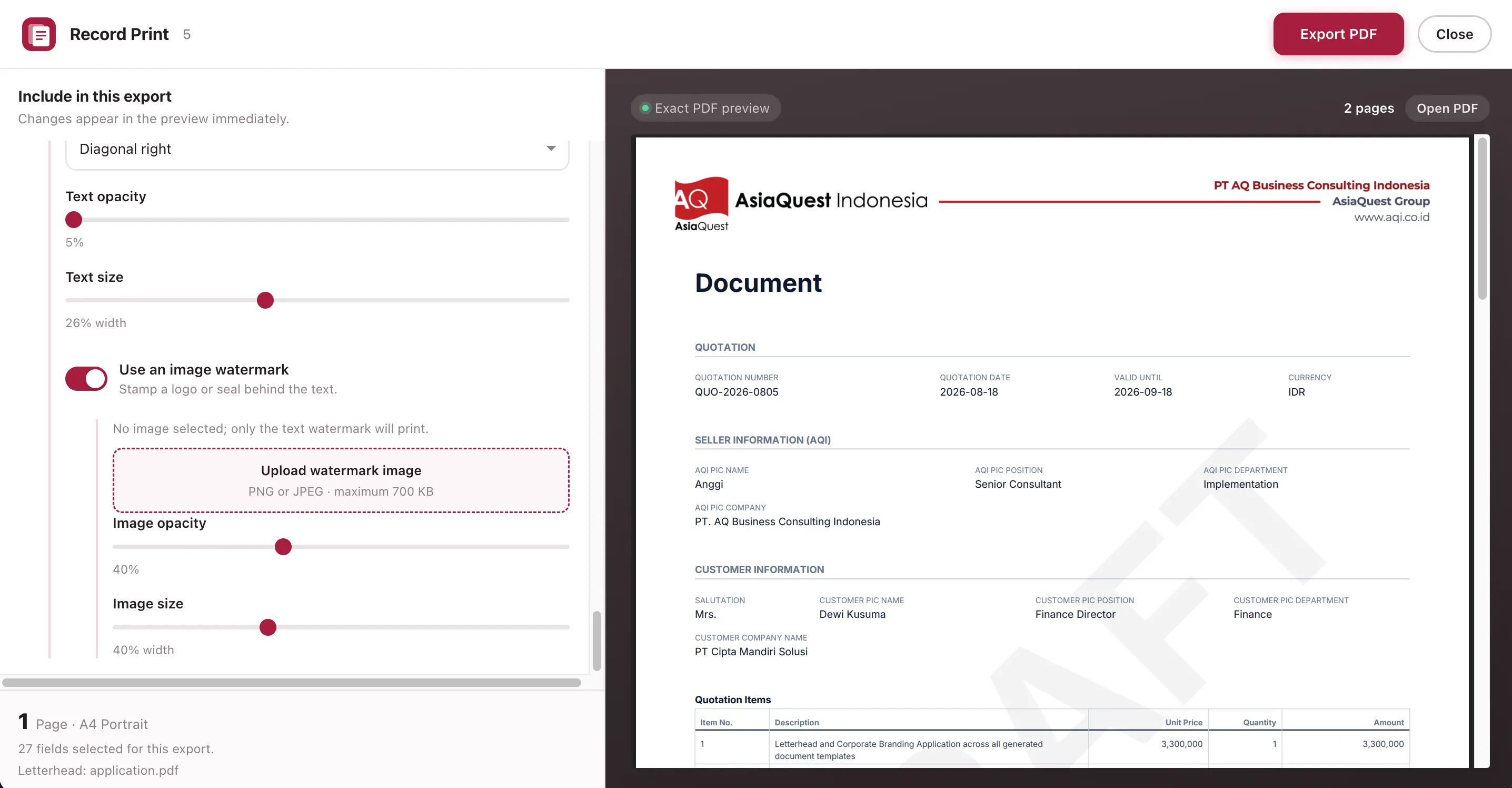Click the Image opacity slider handle
The width and height of the screenshot is (1512, 788).
click(283, 547)
